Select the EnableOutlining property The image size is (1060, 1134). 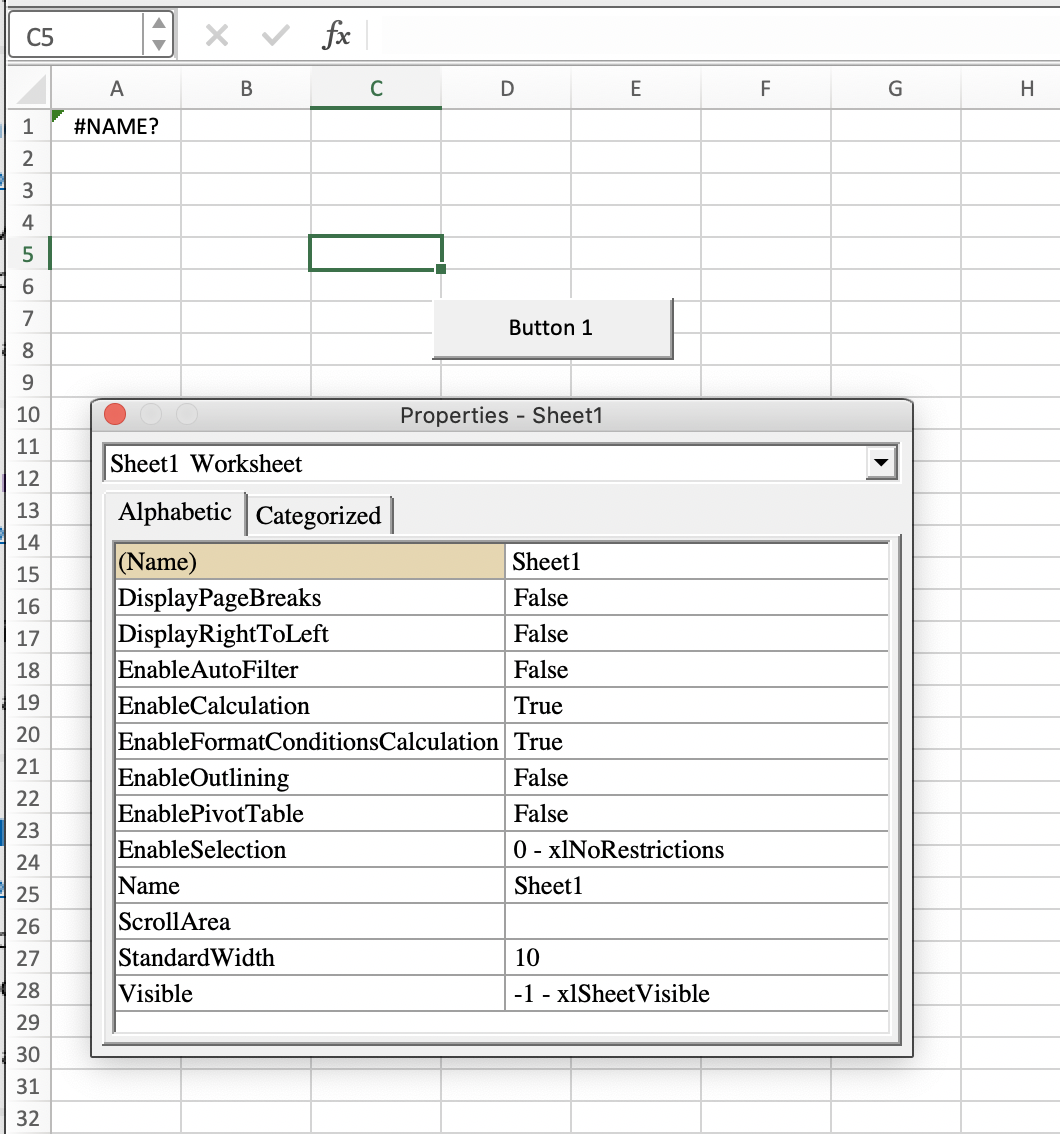(309, 777)
